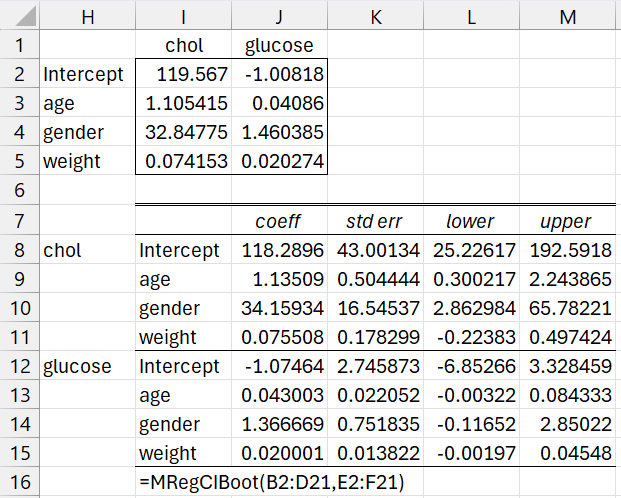Select the cell showing 32.84775

(x=184, y=132)
